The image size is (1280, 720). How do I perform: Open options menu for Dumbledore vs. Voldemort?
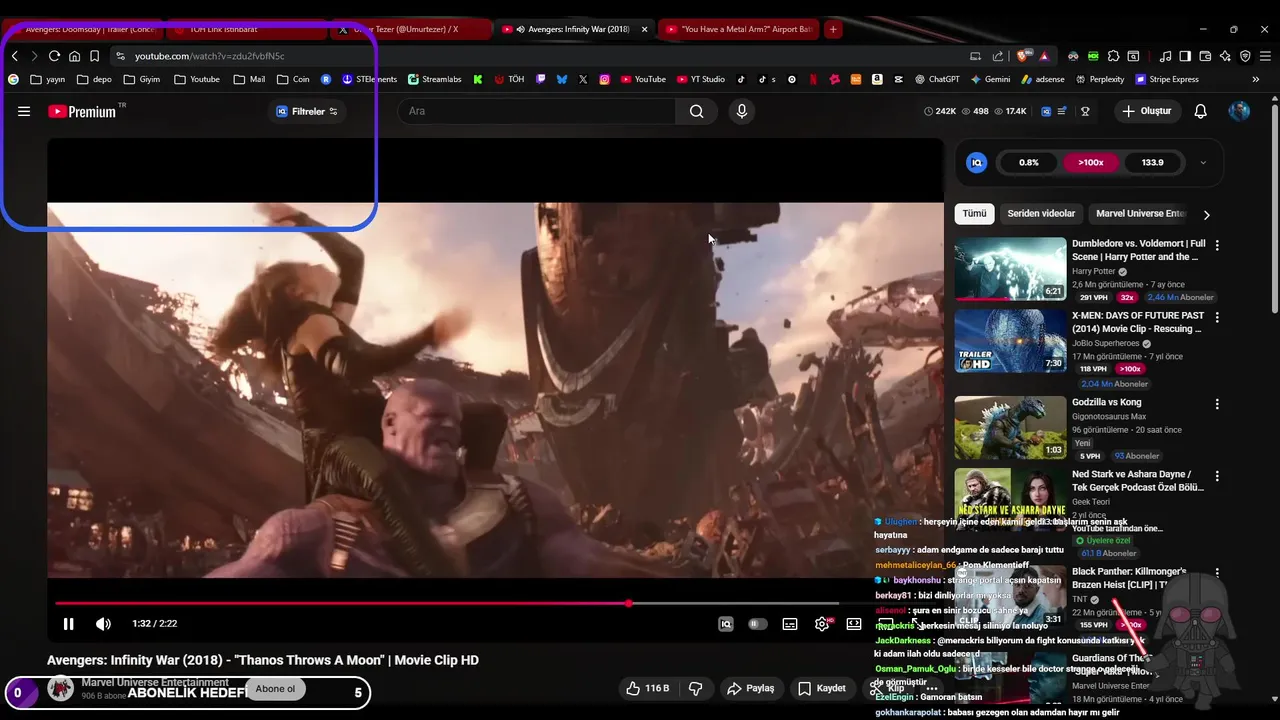[x=1217, y=245]
